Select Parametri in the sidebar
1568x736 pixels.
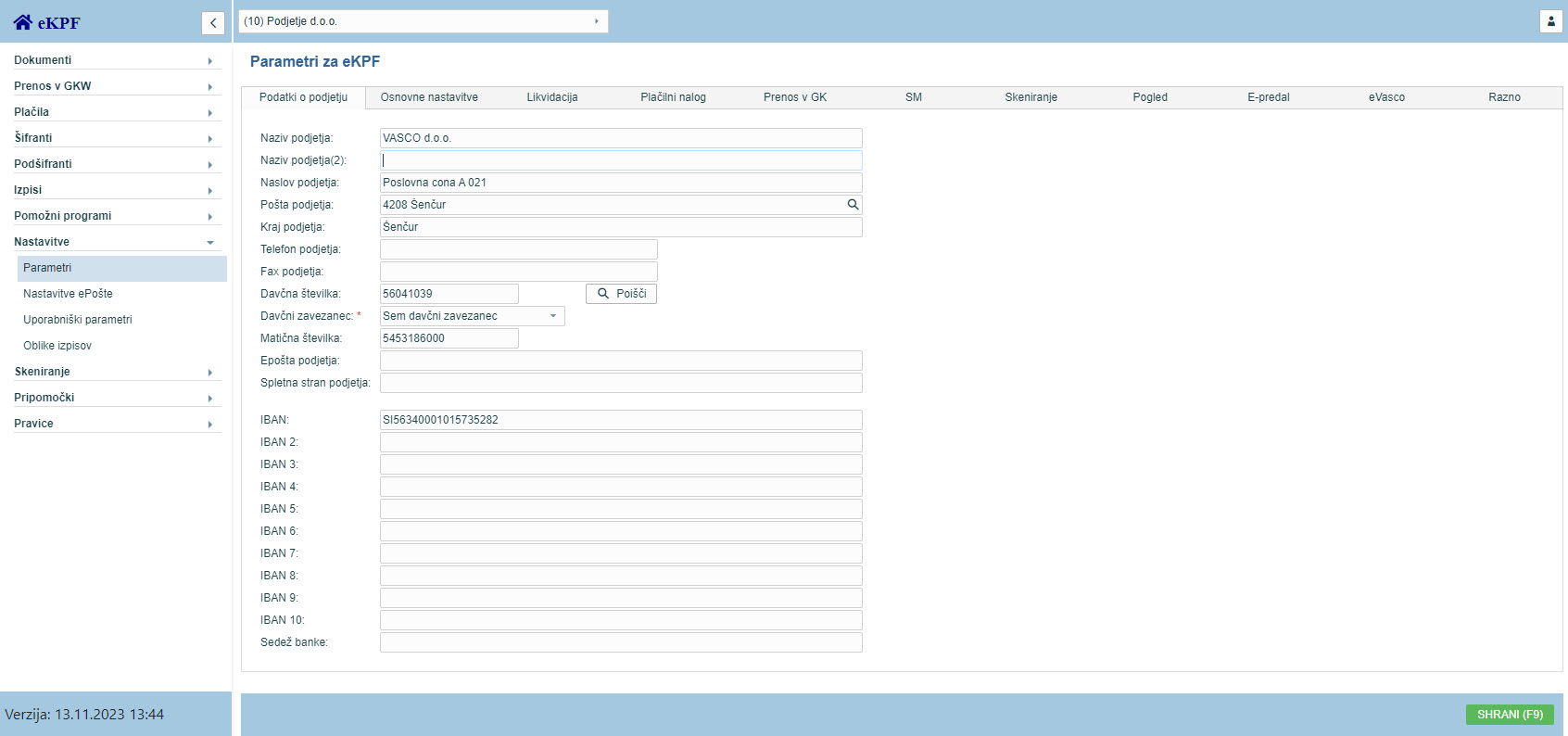click(122, 268)
